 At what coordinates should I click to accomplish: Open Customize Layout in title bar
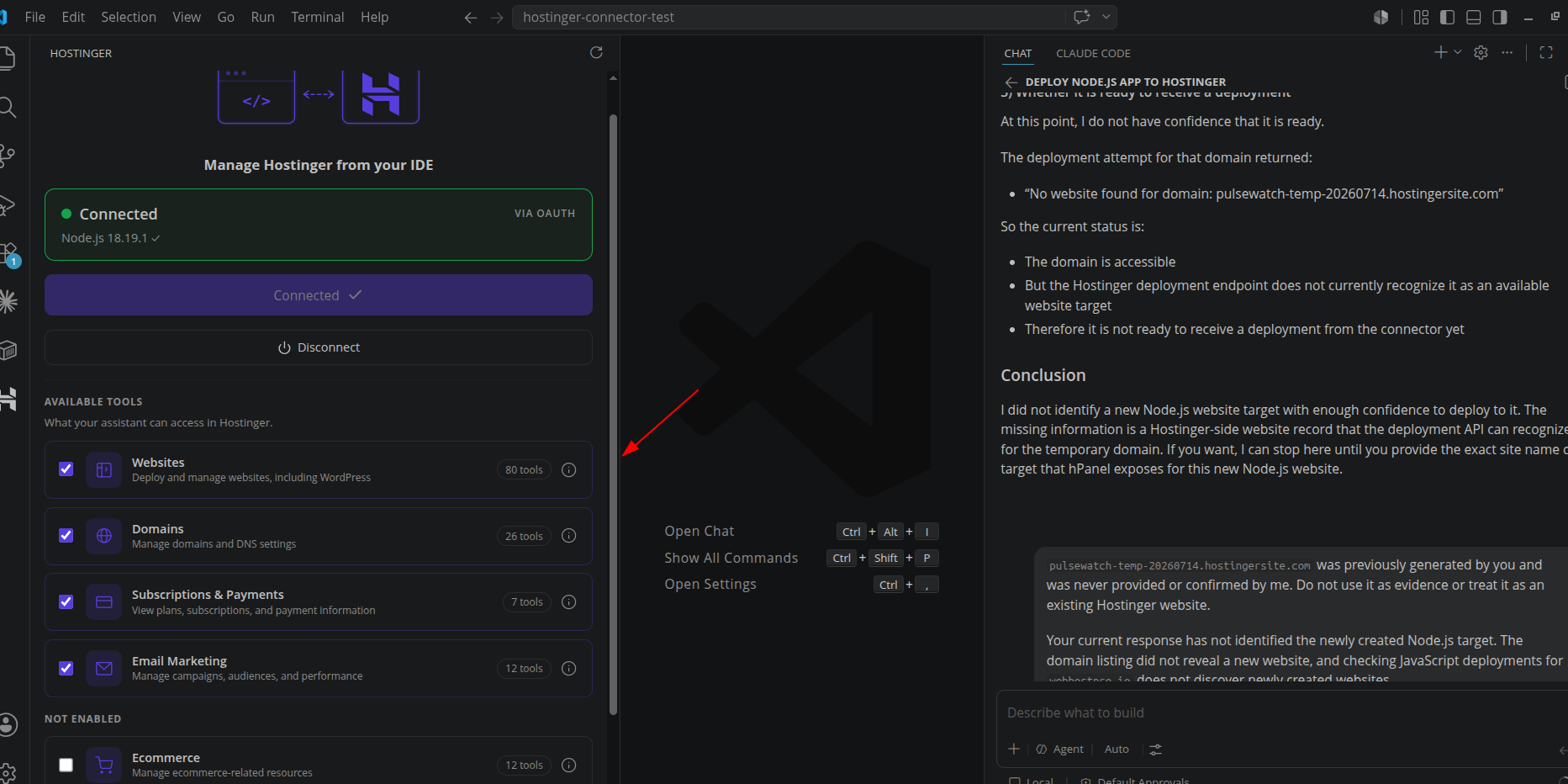1421,17
